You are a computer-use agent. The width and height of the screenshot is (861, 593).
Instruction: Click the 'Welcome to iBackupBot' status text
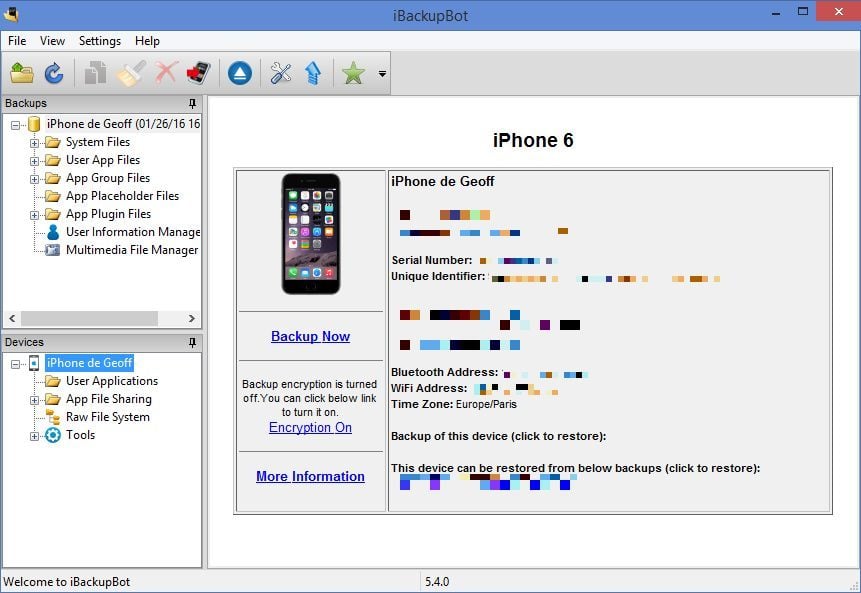point(67,582)
